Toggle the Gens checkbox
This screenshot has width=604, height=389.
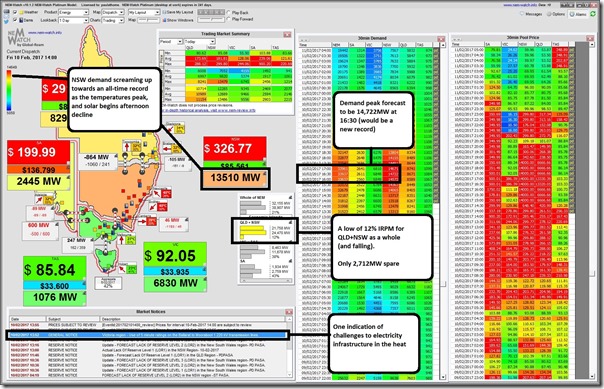15,20
